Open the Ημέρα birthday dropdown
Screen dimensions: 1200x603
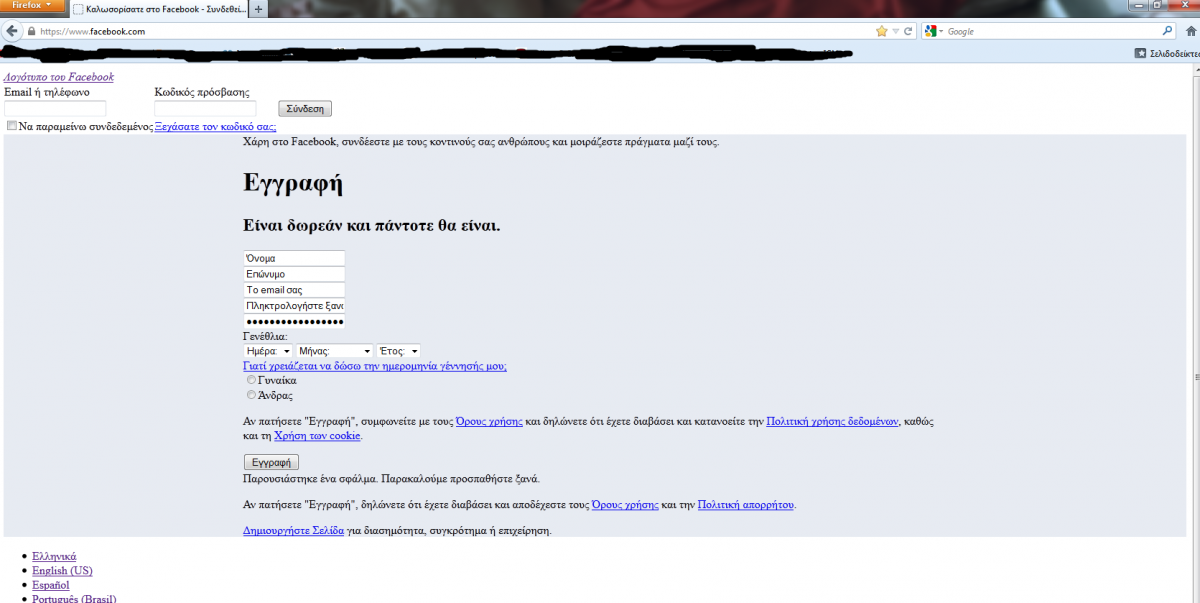[268, 351]
